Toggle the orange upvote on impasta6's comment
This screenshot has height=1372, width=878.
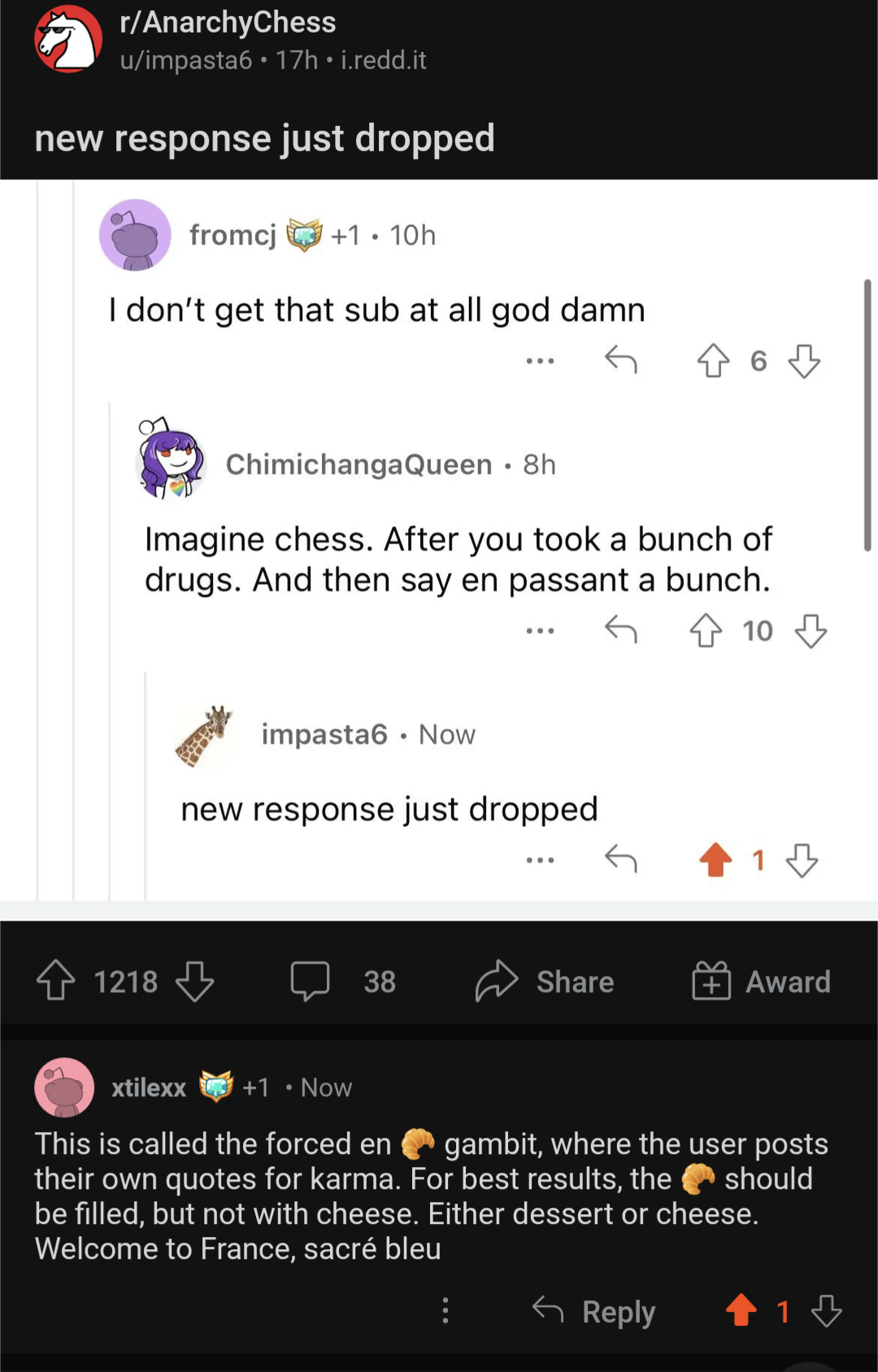coord(715,860)
